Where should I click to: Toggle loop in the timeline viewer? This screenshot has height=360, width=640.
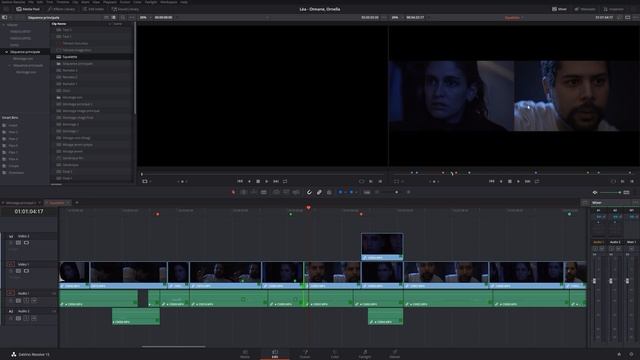tap(537, 181)
